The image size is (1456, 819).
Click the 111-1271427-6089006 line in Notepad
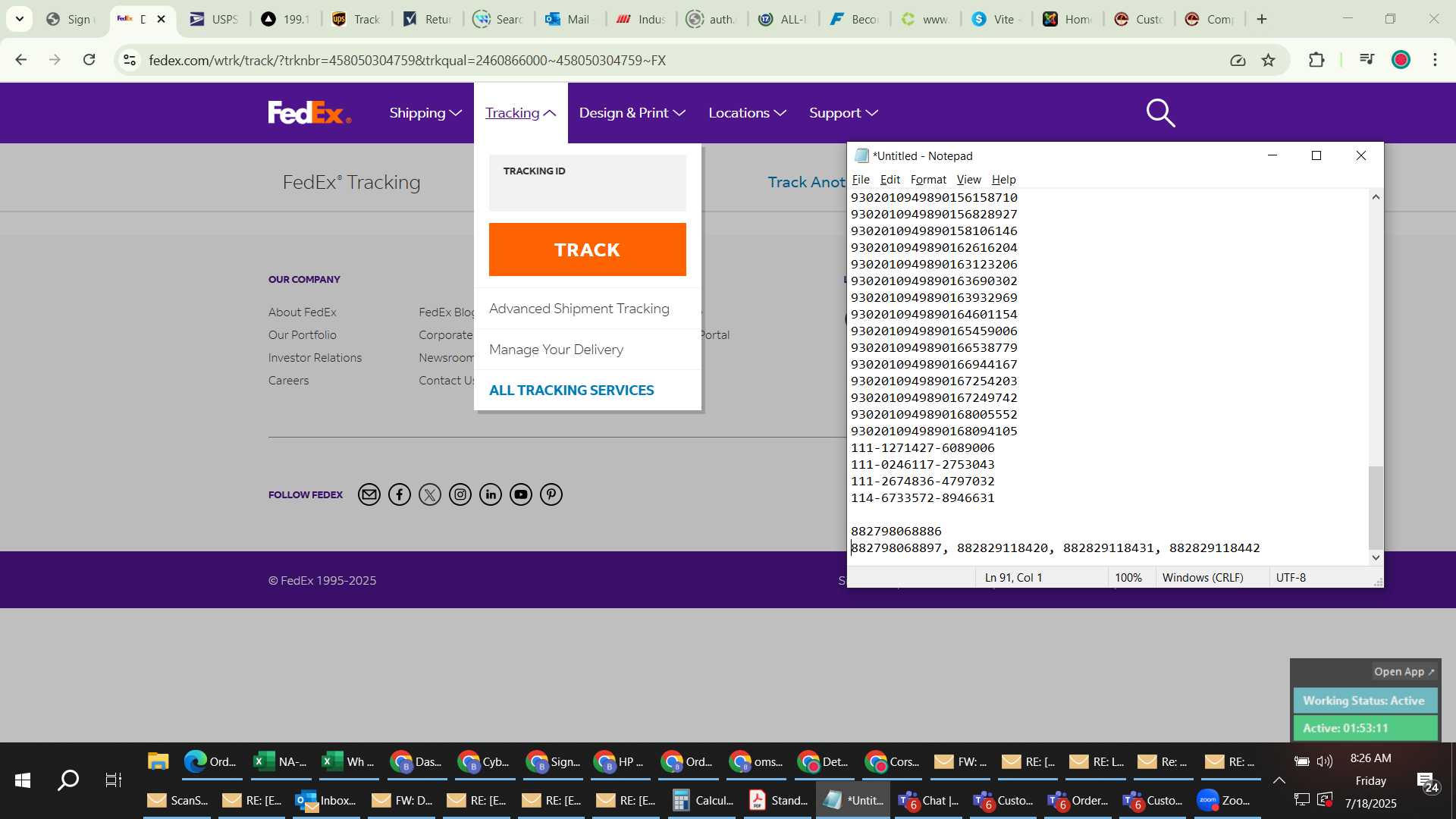(x=922, y=448)
